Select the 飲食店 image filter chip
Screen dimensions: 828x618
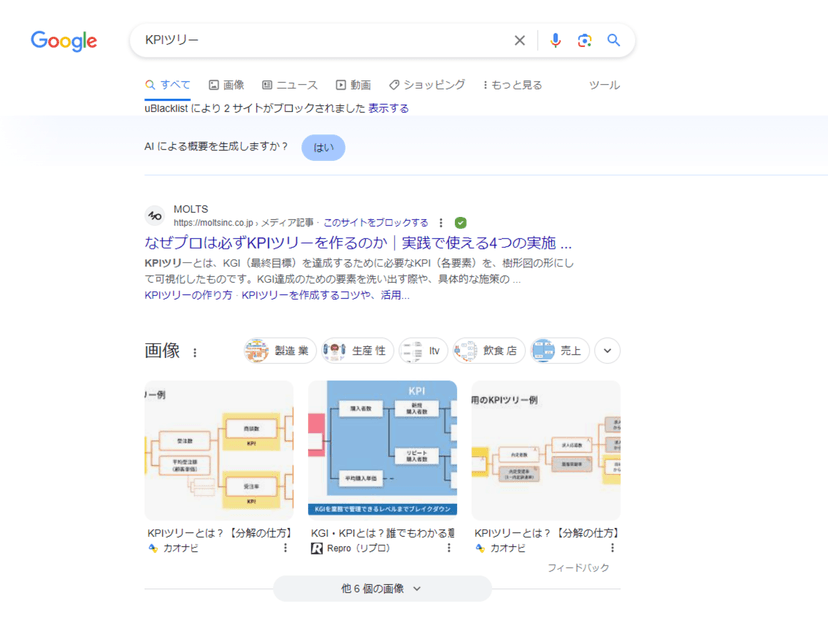[488, 351]
